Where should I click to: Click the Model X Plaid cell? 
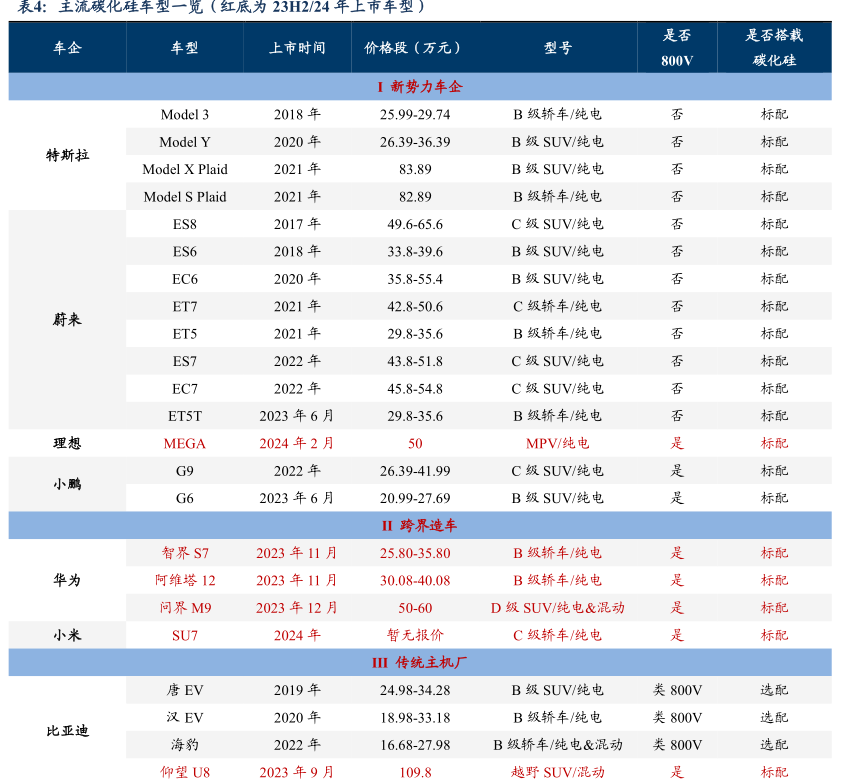185,169
